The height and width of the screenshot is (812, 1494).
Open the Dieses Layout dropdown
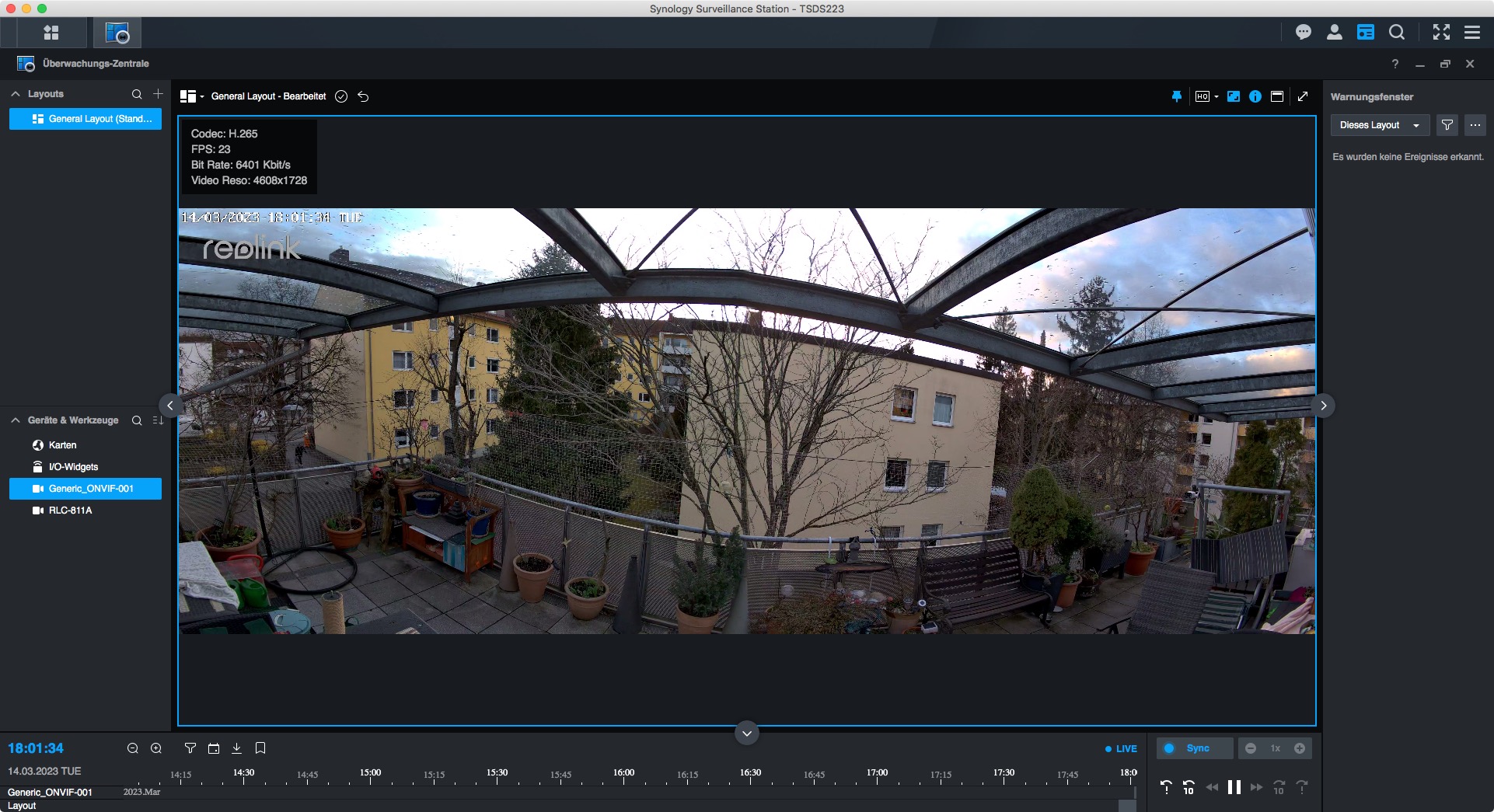tap(1380, 125)
